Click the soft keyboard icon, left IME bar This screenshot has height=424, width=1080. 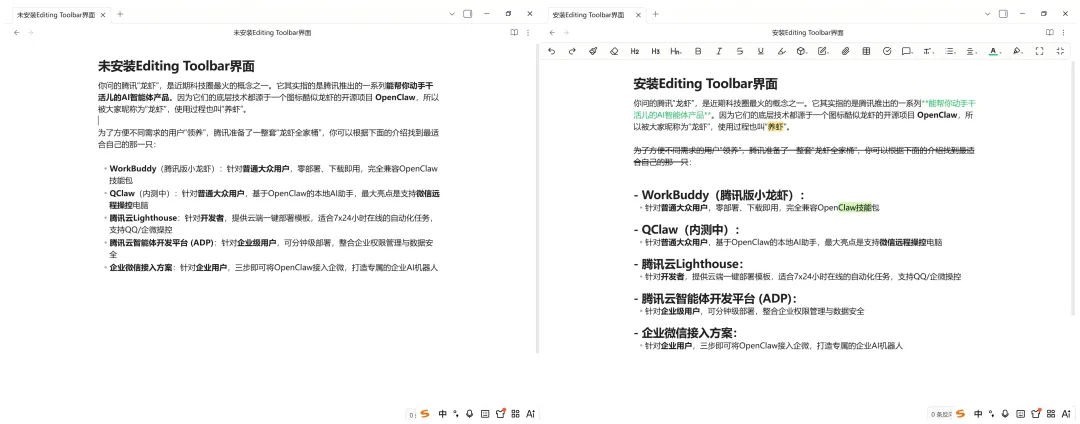point(485,414)
